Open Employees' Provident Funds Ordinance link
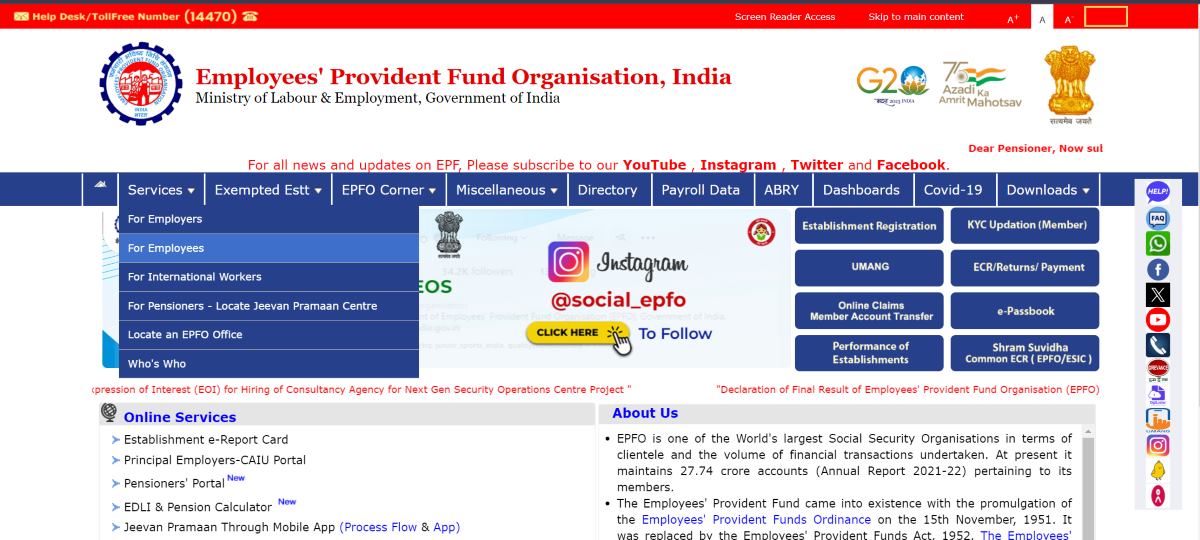Image resolution: width=1200 pixels, height=540 pixels. (x=756, y=520)
